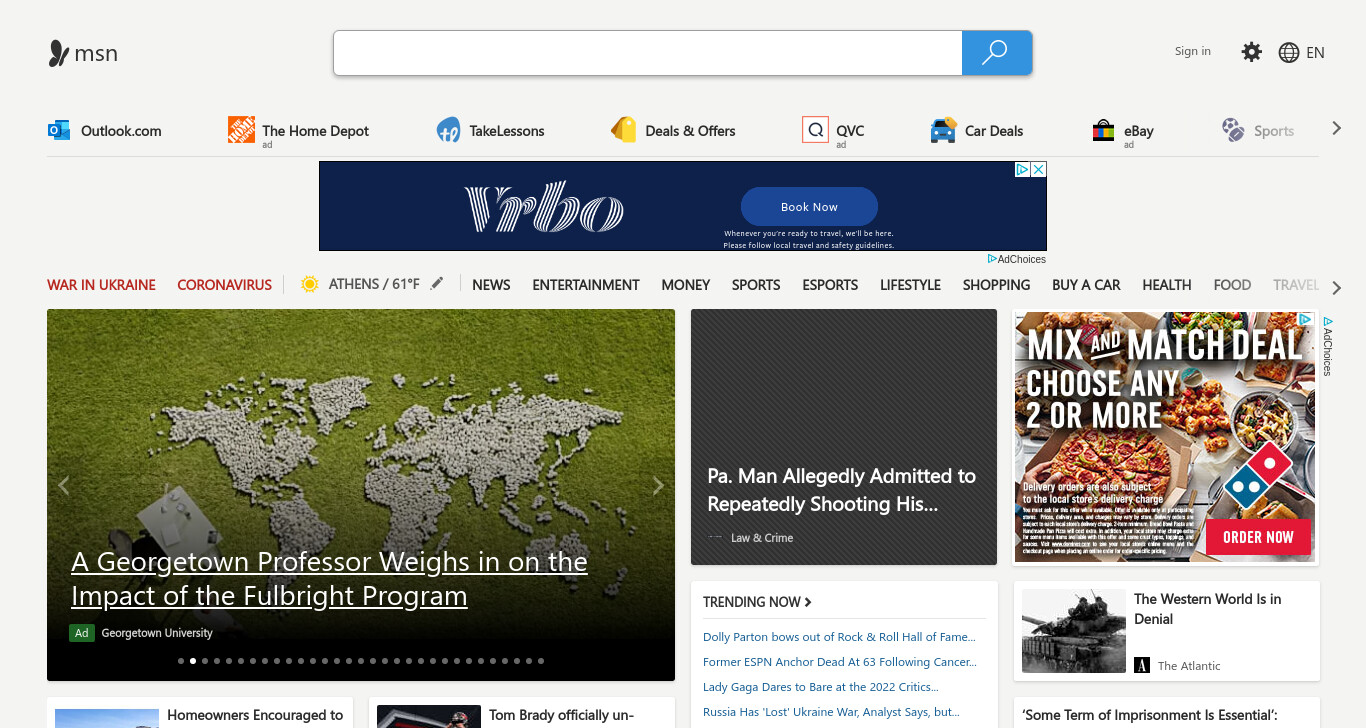This screenshot has width=1366, height=728.
Task: Open the WAR IN UKRAINE tab
Action: pyautogui.click(x=101, y=285)
